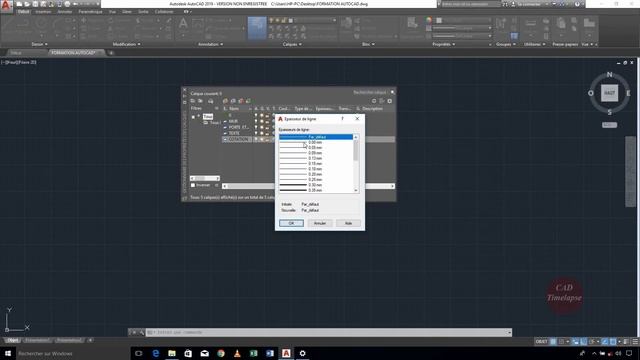This screenshot has height=360, width=640.
Task: Toggle OBJET model space button in status bar
Action: click(x=541, y=342)
